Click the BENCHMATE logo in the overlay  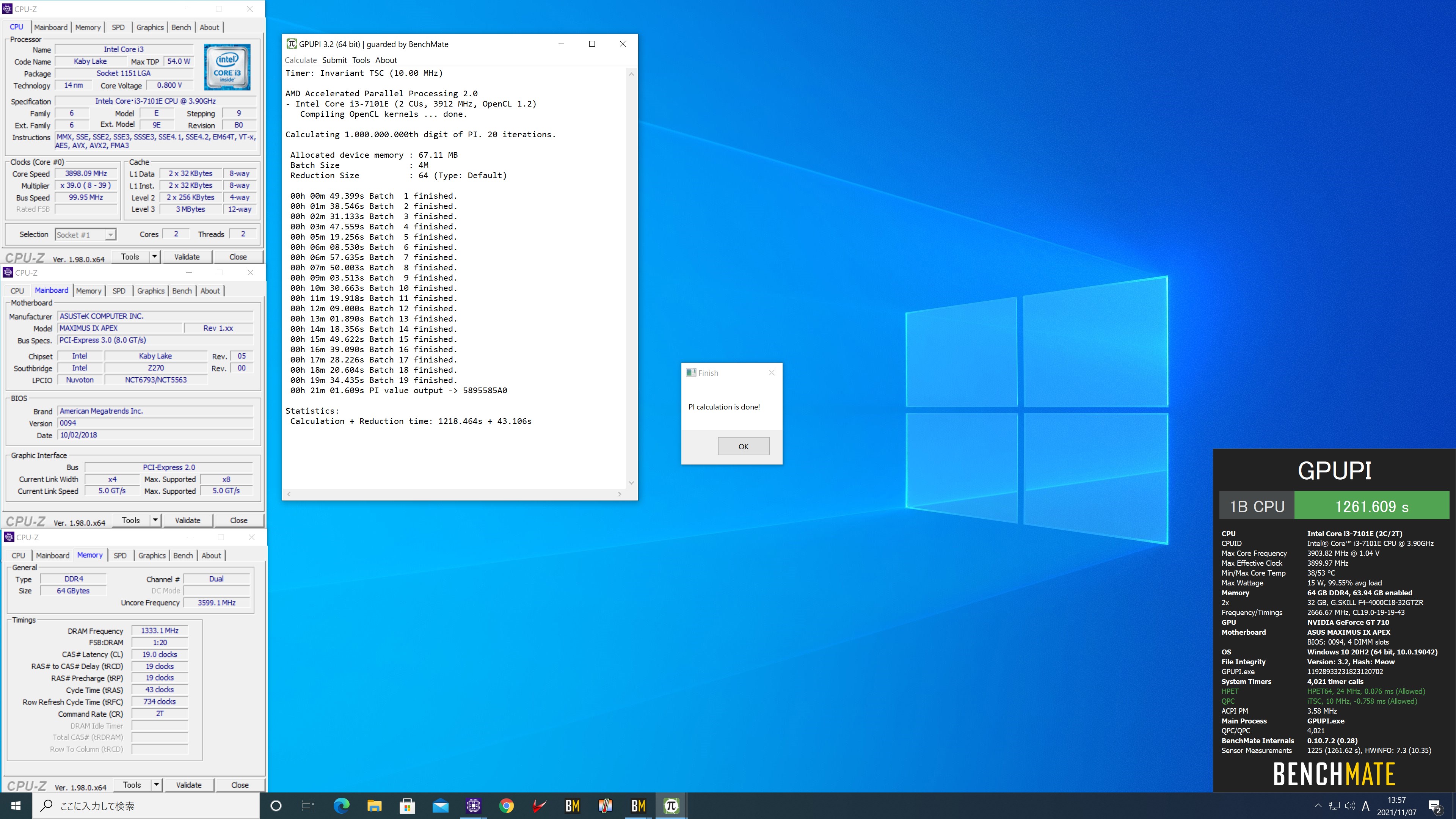[x=1334, y=774]
